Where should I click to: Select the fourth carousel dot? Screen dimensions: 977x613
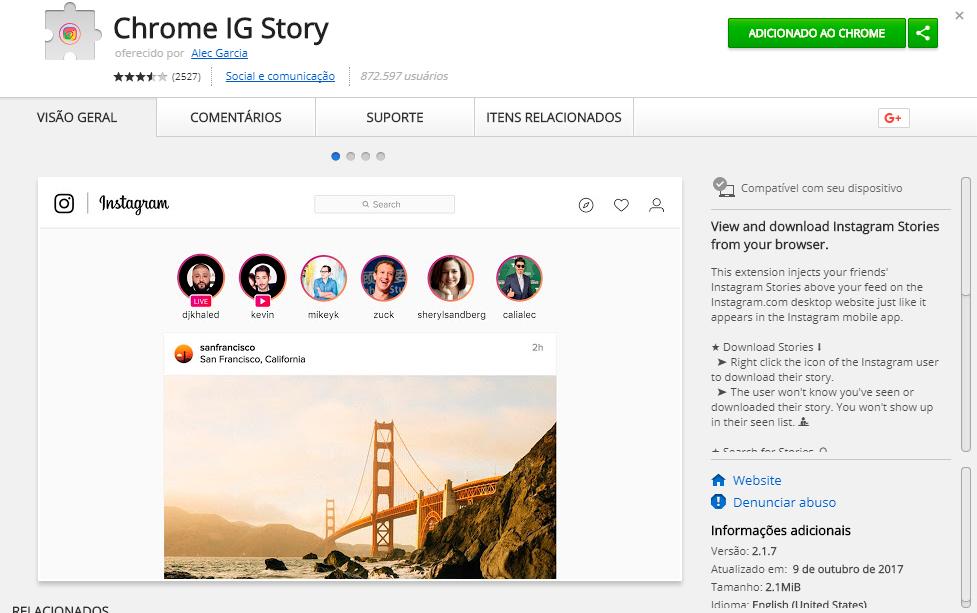[381, 156]
